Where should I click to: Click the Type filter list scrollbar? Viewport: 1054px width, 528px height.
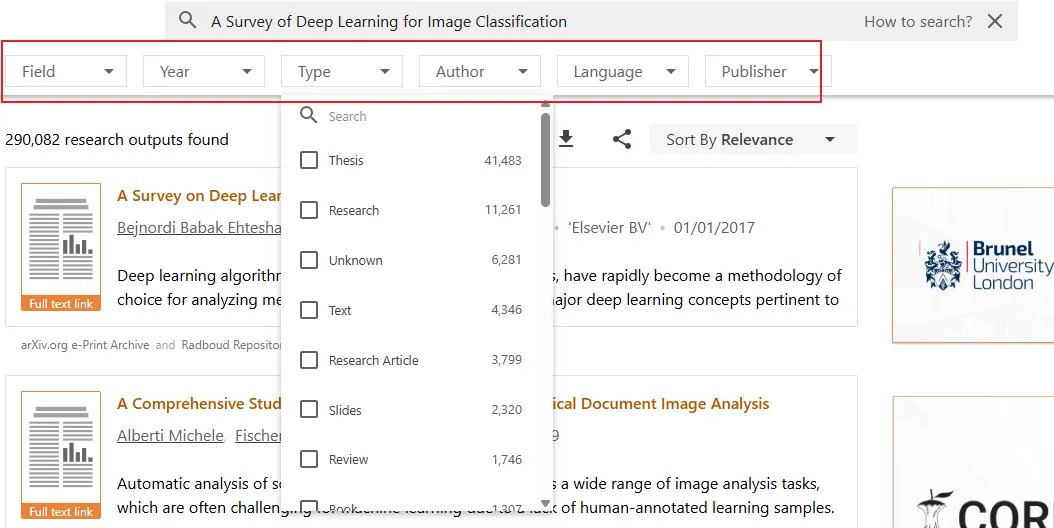coord(545,160)
